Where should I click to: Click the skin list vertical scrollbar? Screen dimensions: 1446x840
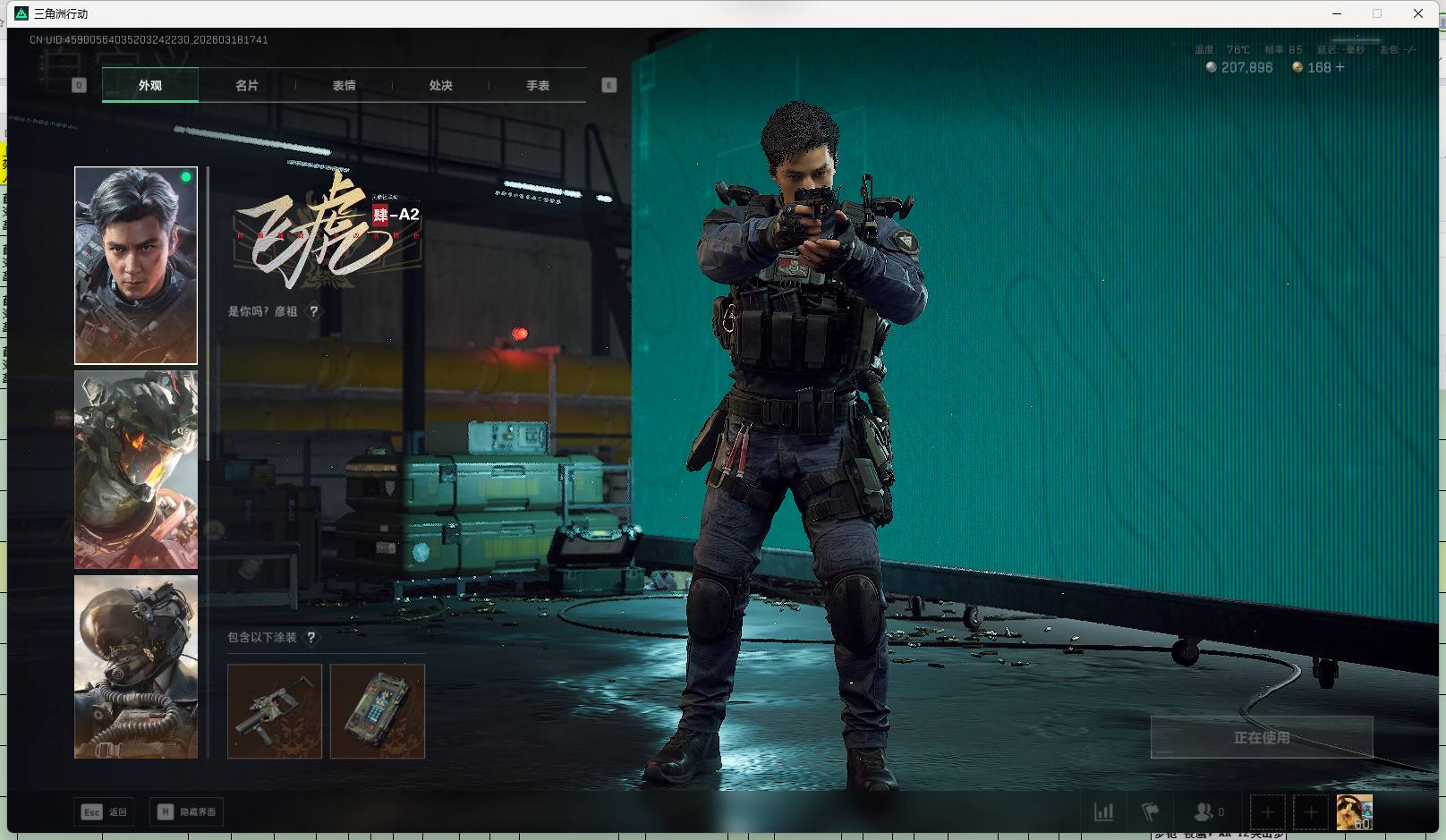[208, 313]
